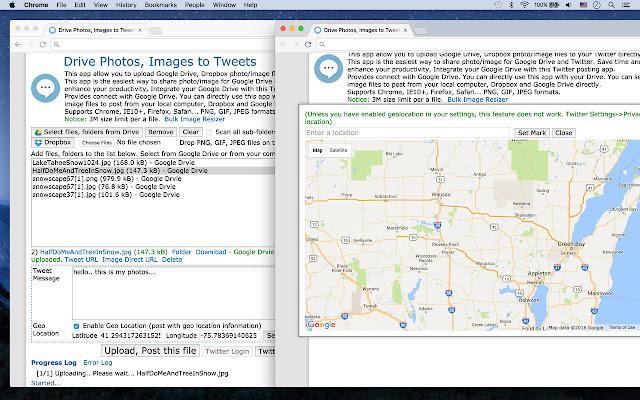Open the Tweet URL link
Image resolution: width=640 pixels, height=400 pixels.
(x=81, y=260)
